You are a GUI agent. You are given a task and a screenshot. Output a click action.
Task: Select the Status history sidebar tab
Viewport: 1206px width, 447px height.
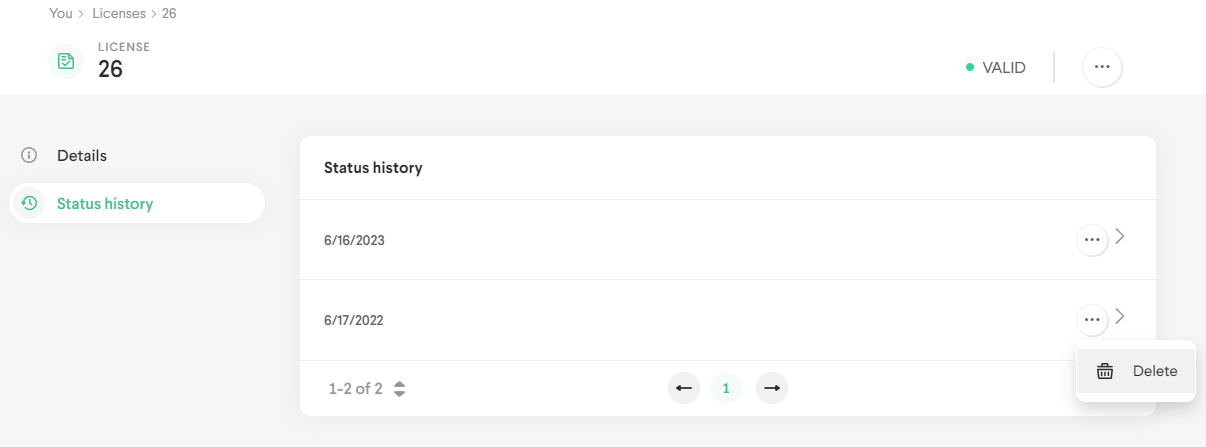[105, 204]
